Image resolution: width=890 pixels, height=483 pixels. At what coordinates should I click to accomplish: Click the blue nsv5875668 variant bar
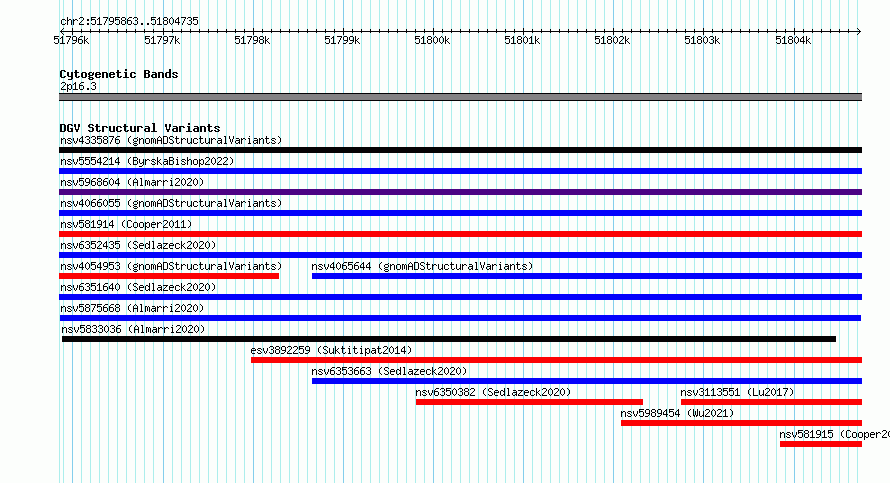point(460,318)
